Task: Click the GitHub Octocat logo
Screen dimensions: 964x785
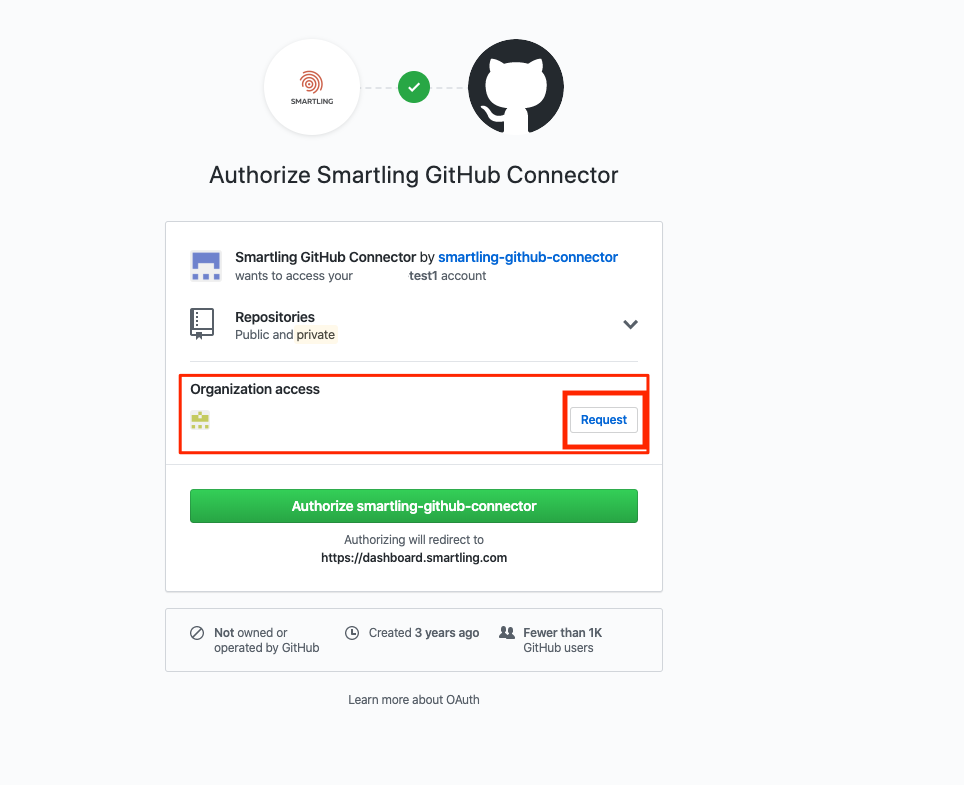Action: pos(516,87)
